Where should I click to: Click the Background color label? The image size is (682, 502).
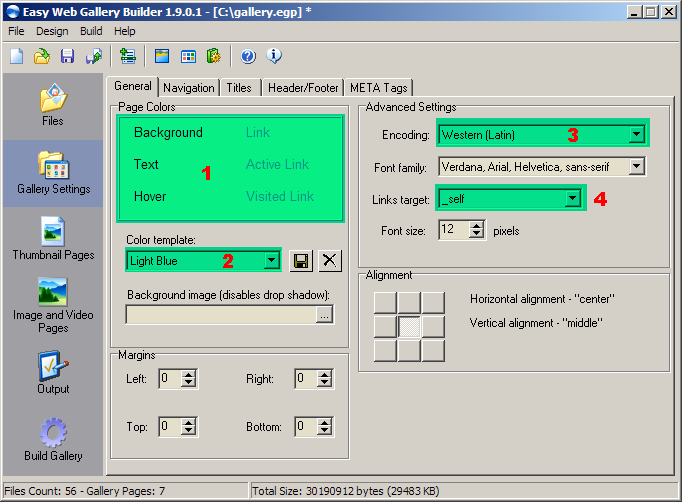168,132
